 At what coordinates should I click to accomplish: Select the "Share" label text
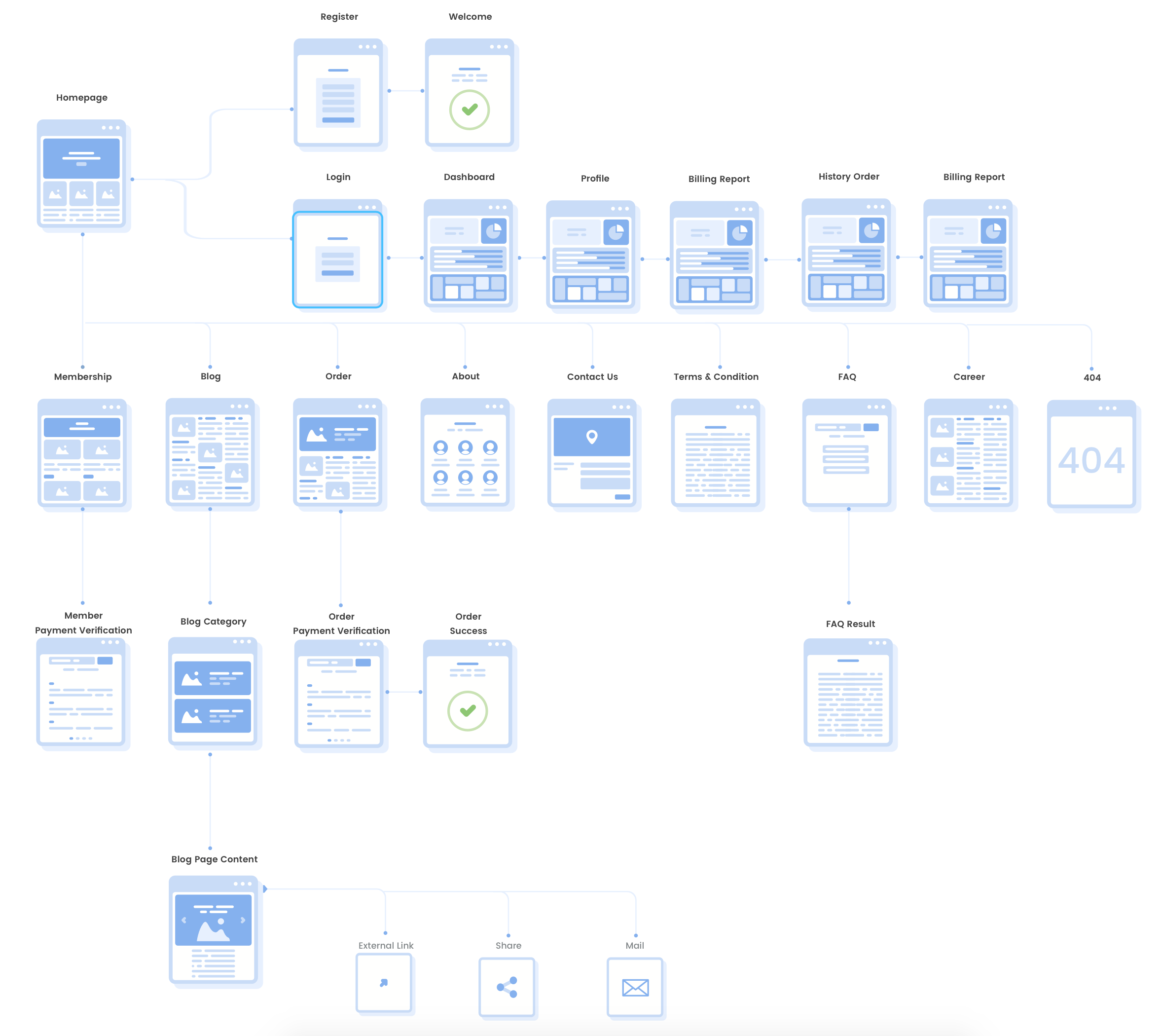[508, 946]
